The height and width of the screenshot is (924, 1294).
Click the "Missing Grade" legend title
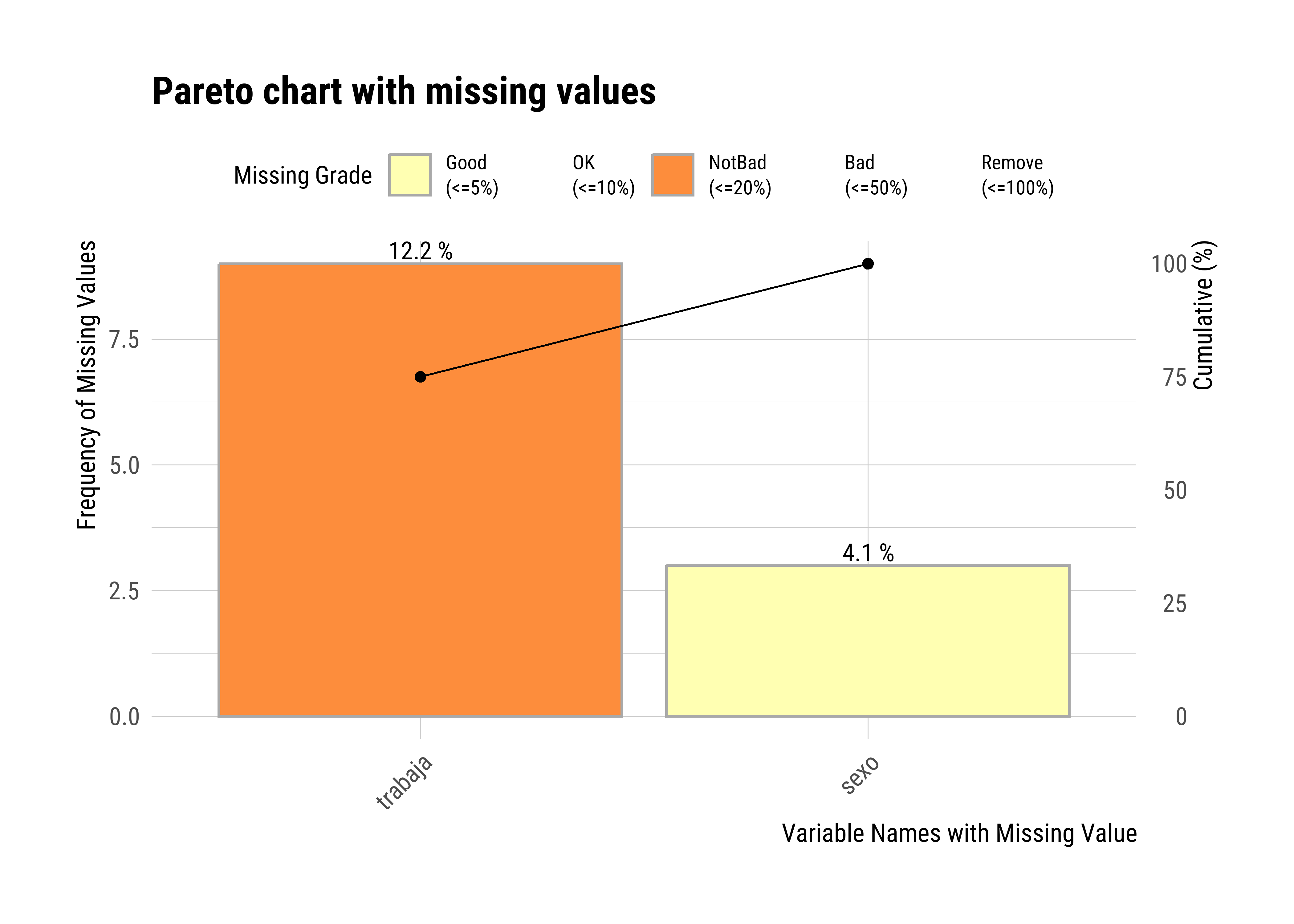303,175
